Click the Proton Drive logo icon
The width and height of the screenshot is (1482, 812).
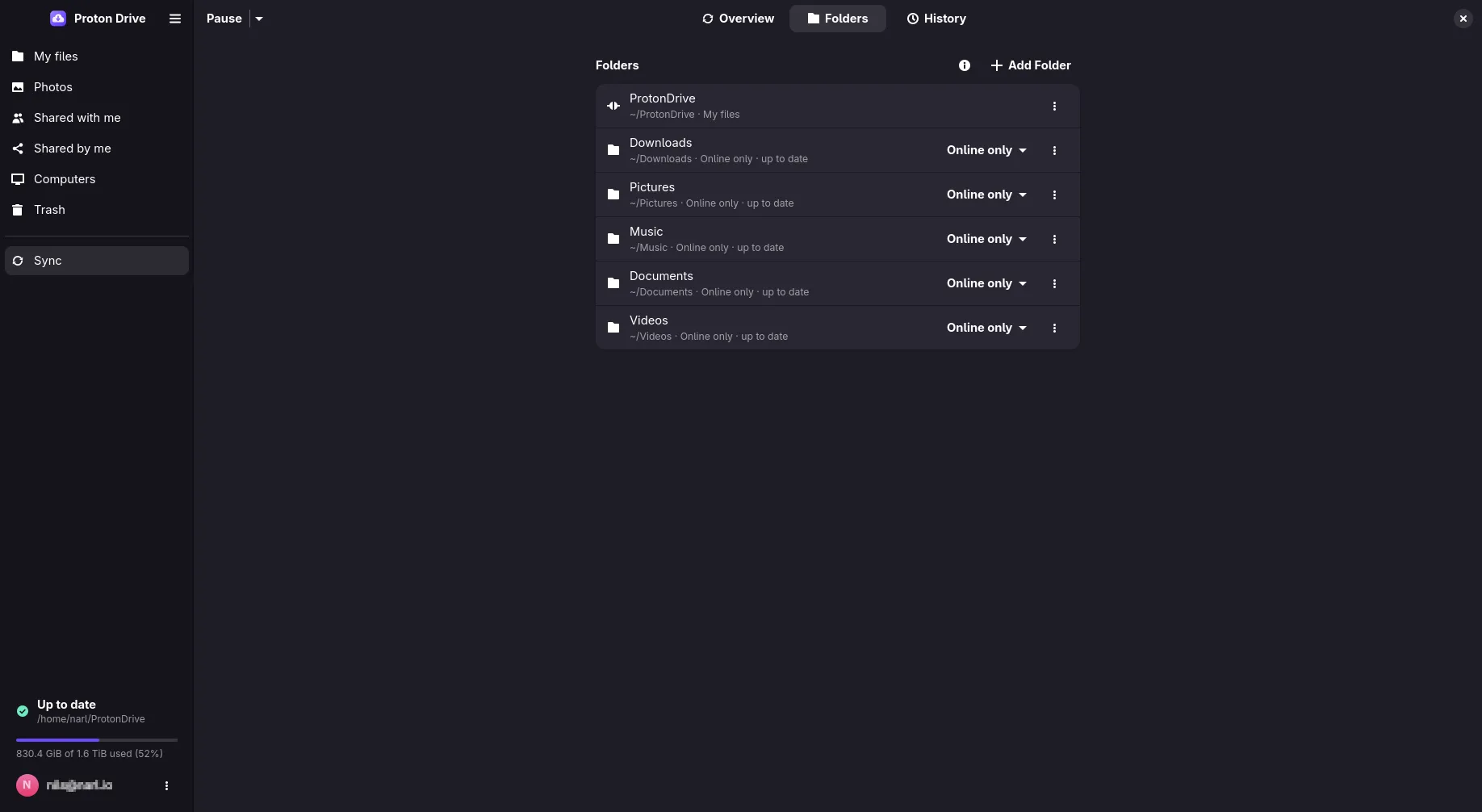coord(57,19)
